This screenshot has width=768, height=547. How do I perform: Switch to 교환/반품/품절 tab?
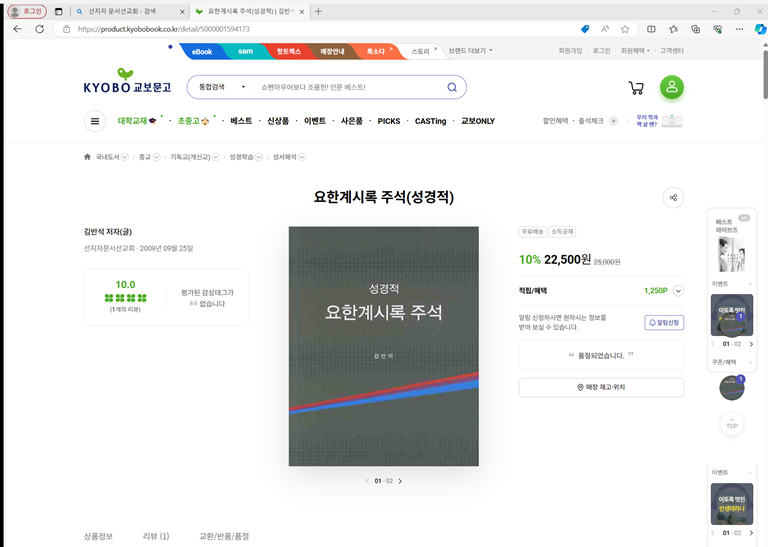pyautogui.click(x=224, y=536)
